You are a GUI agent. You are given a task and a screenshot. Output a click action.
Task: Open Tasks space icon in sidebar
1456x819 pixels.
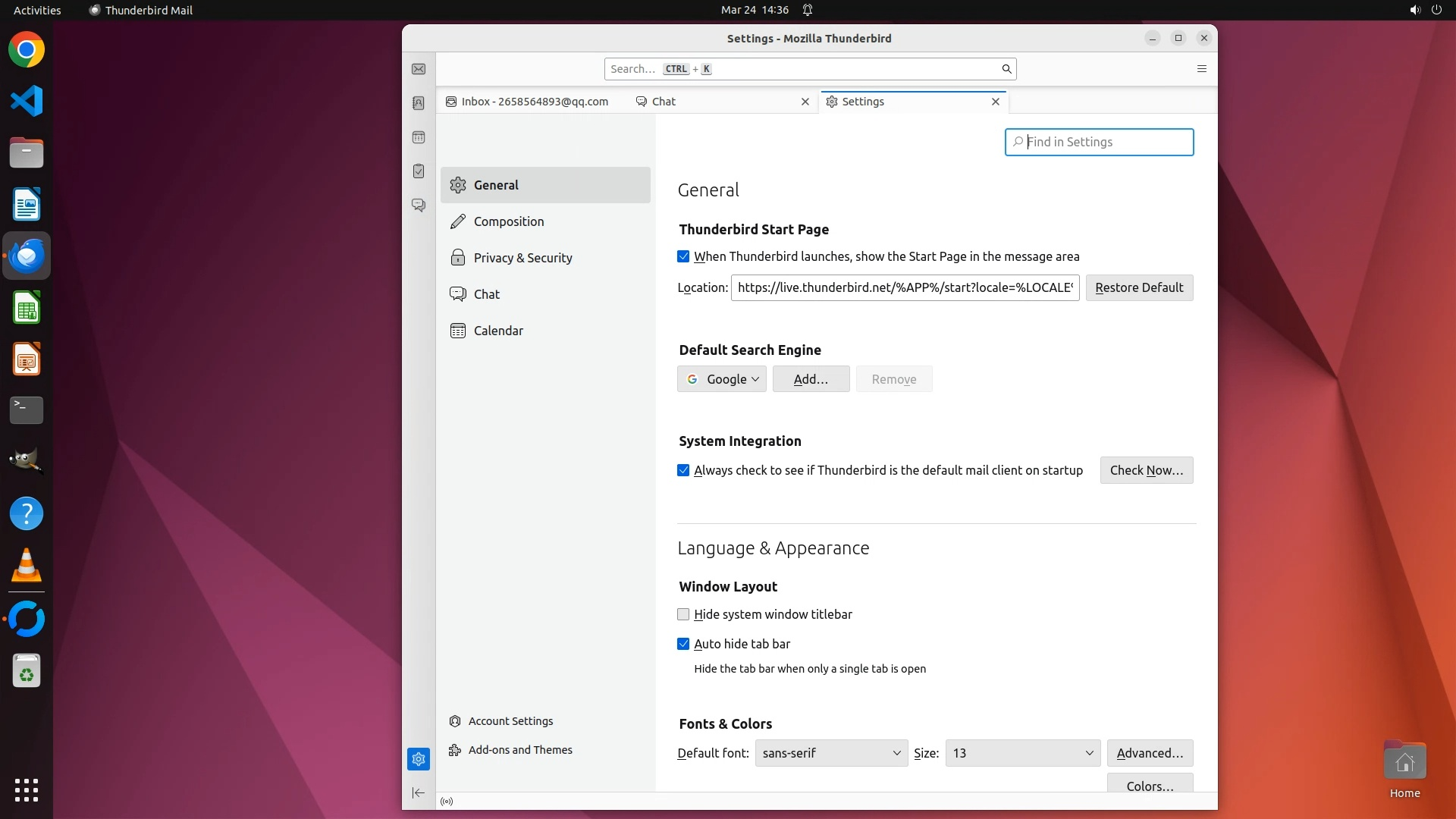419,171
